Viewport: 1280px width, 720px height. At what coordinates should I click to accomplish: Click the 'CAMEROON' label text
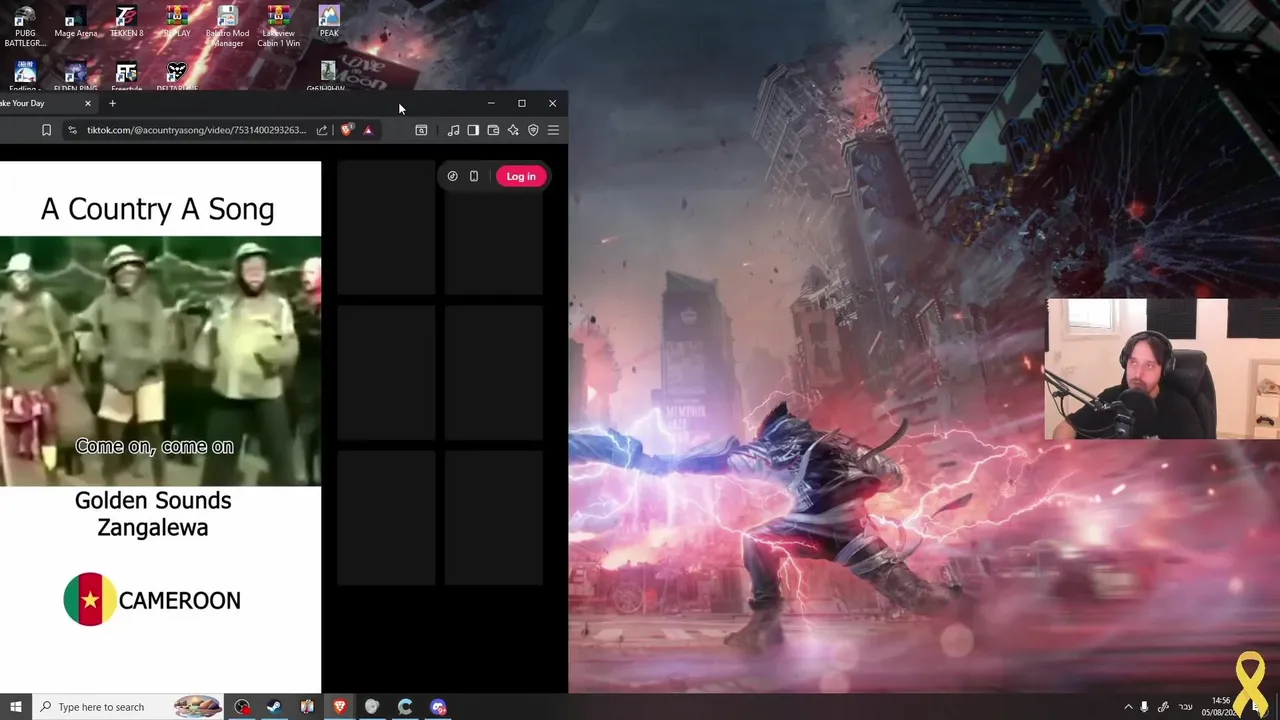coord(180,600)
